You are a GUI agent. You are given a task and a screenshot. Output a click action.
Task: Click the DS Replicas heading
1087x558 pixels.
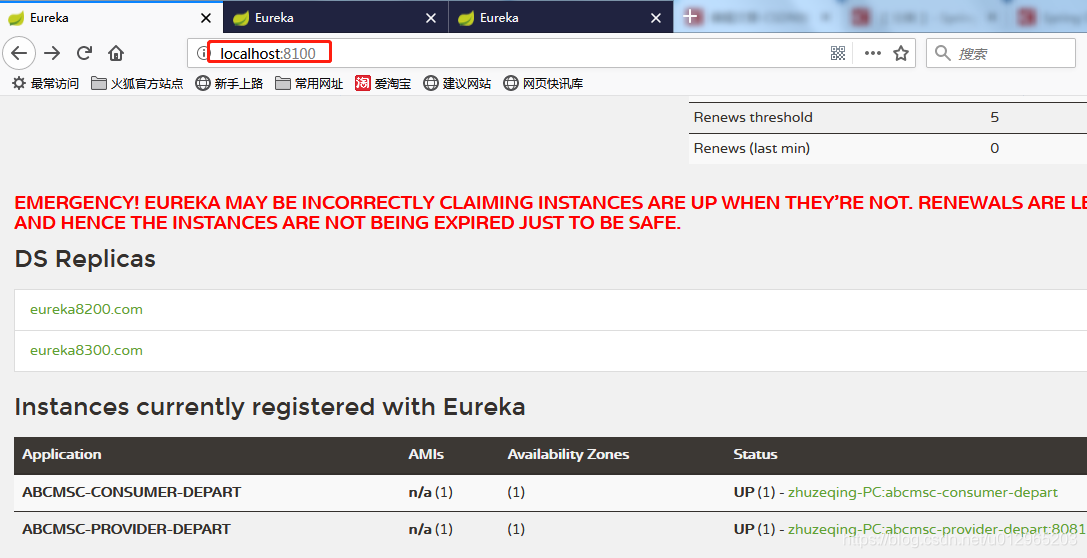tap(85, 259)
